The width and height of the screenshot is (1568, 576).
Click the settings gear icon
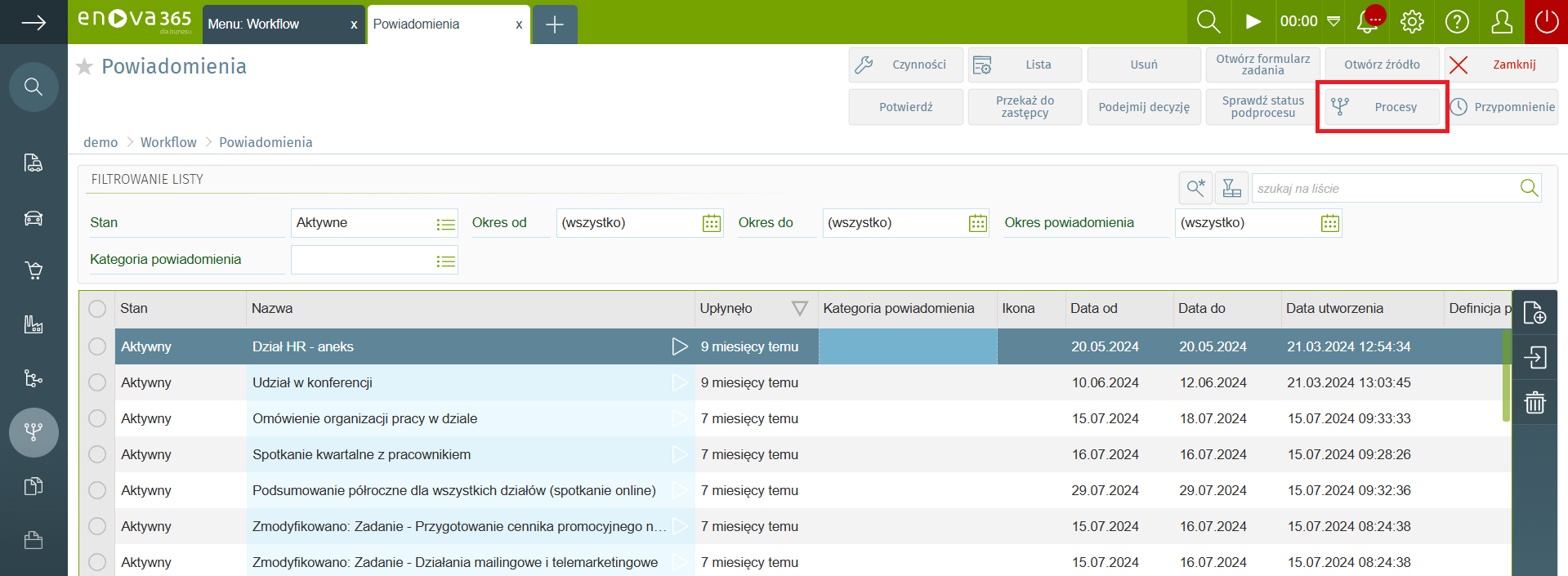point(1412,22)
